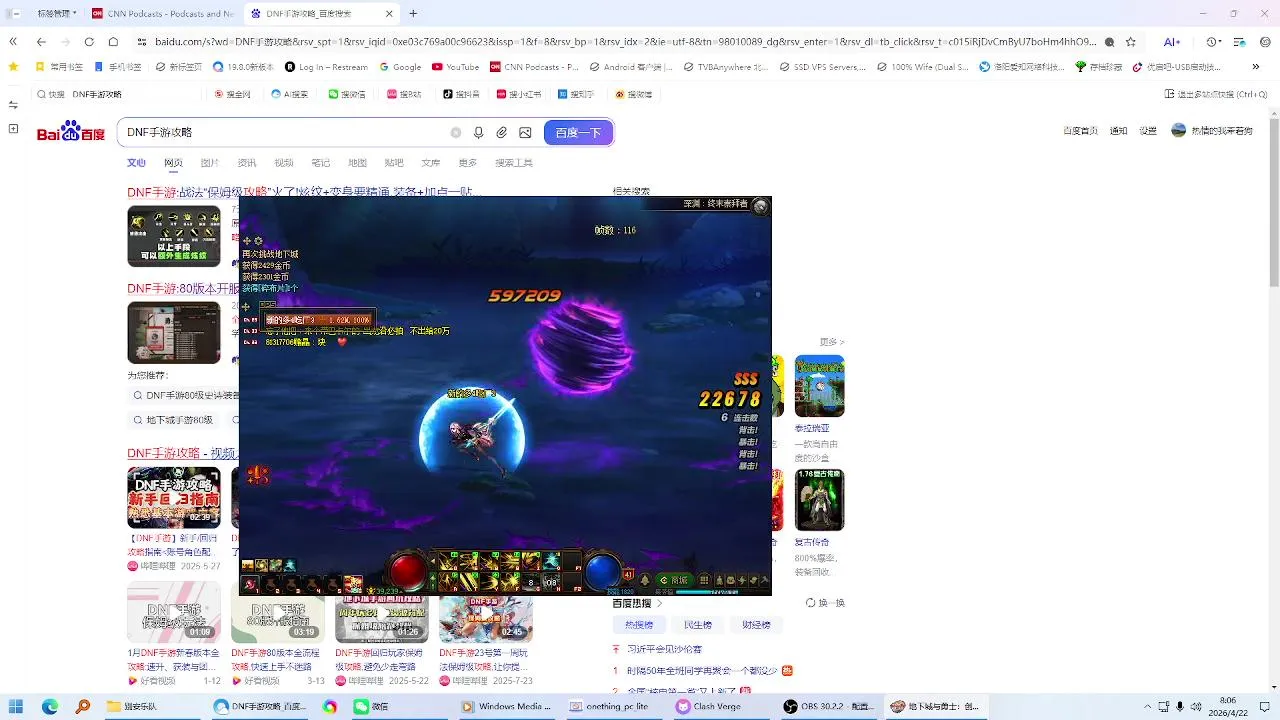Viewport: 1280px width, 720px height.
Task: Click the round minimap button at game top-right
Action: 761,206
